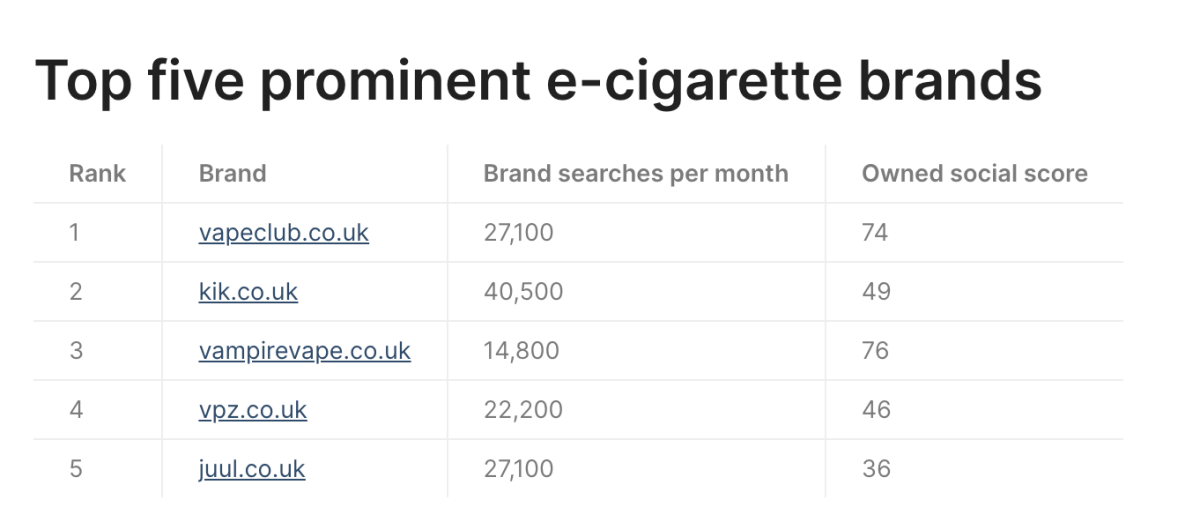Image resolution: width=1200 pixels, height=522 pixels.
Task: Select the Owned social score header
Action: pos(974,174)
